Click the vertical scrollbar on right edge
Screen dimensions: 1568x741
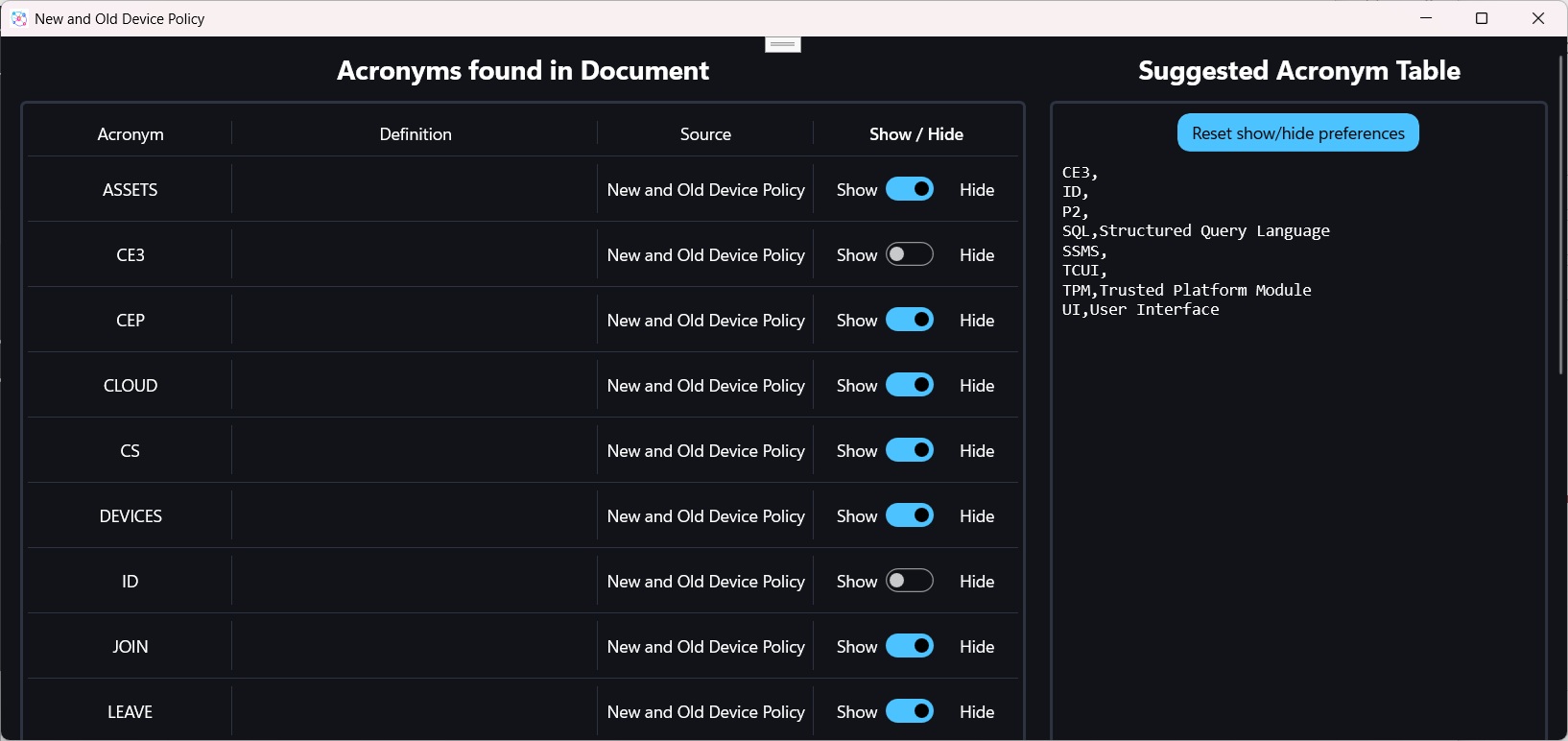point(1561,215)
